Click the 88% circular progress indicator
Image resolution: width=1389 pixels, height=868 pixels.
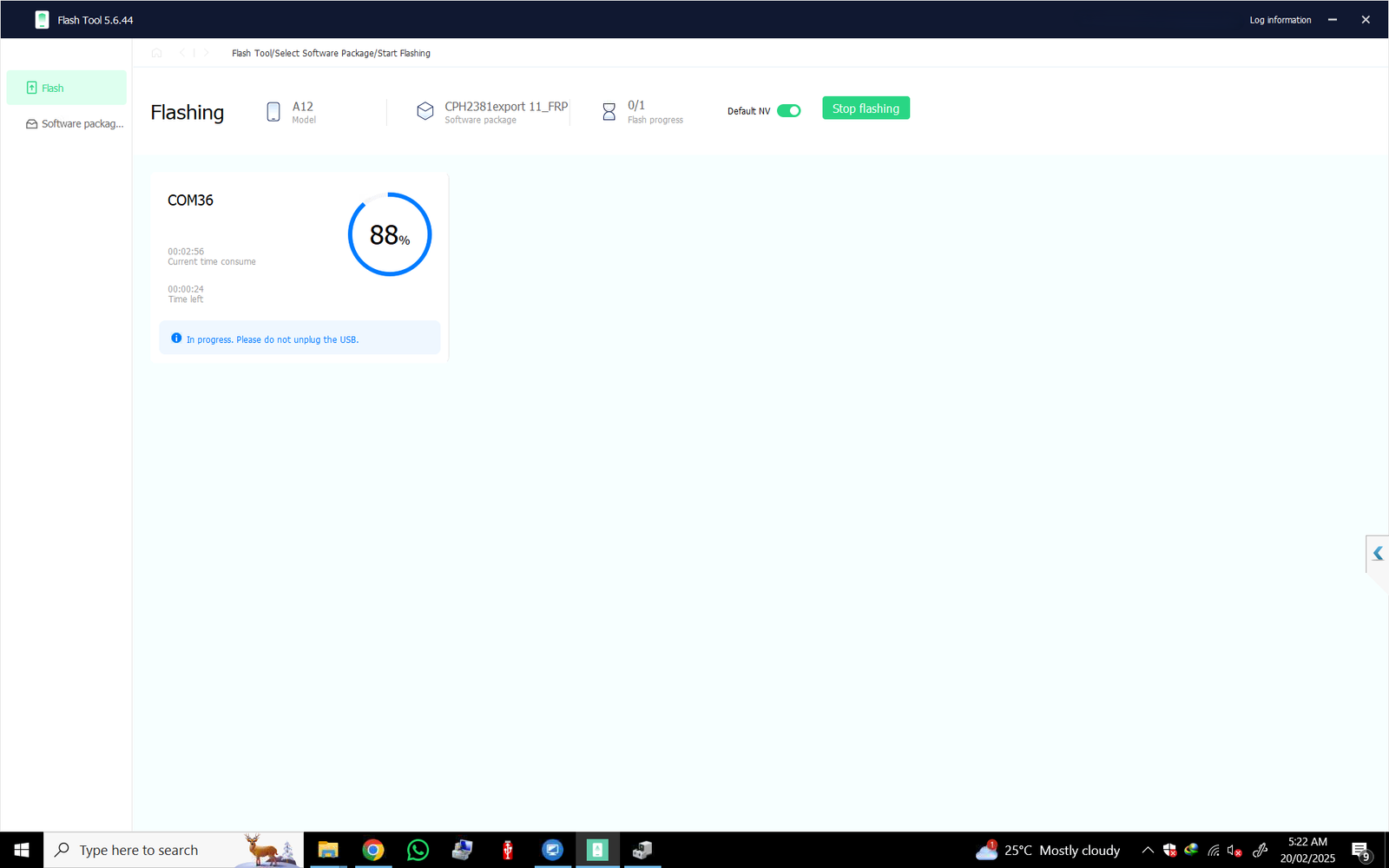pos(389,233)
